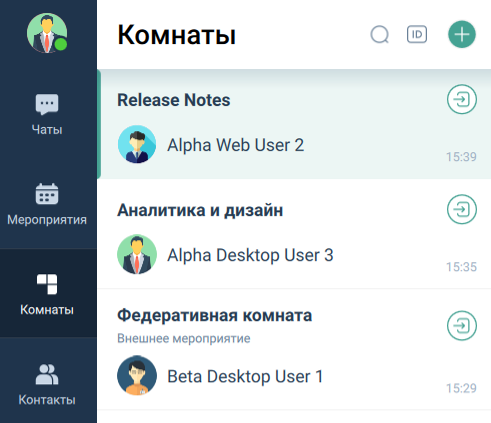Click the 15:35 timestamp
Image resolution: width=491 pixels, height=423 pixels.
tap(462, 267)
